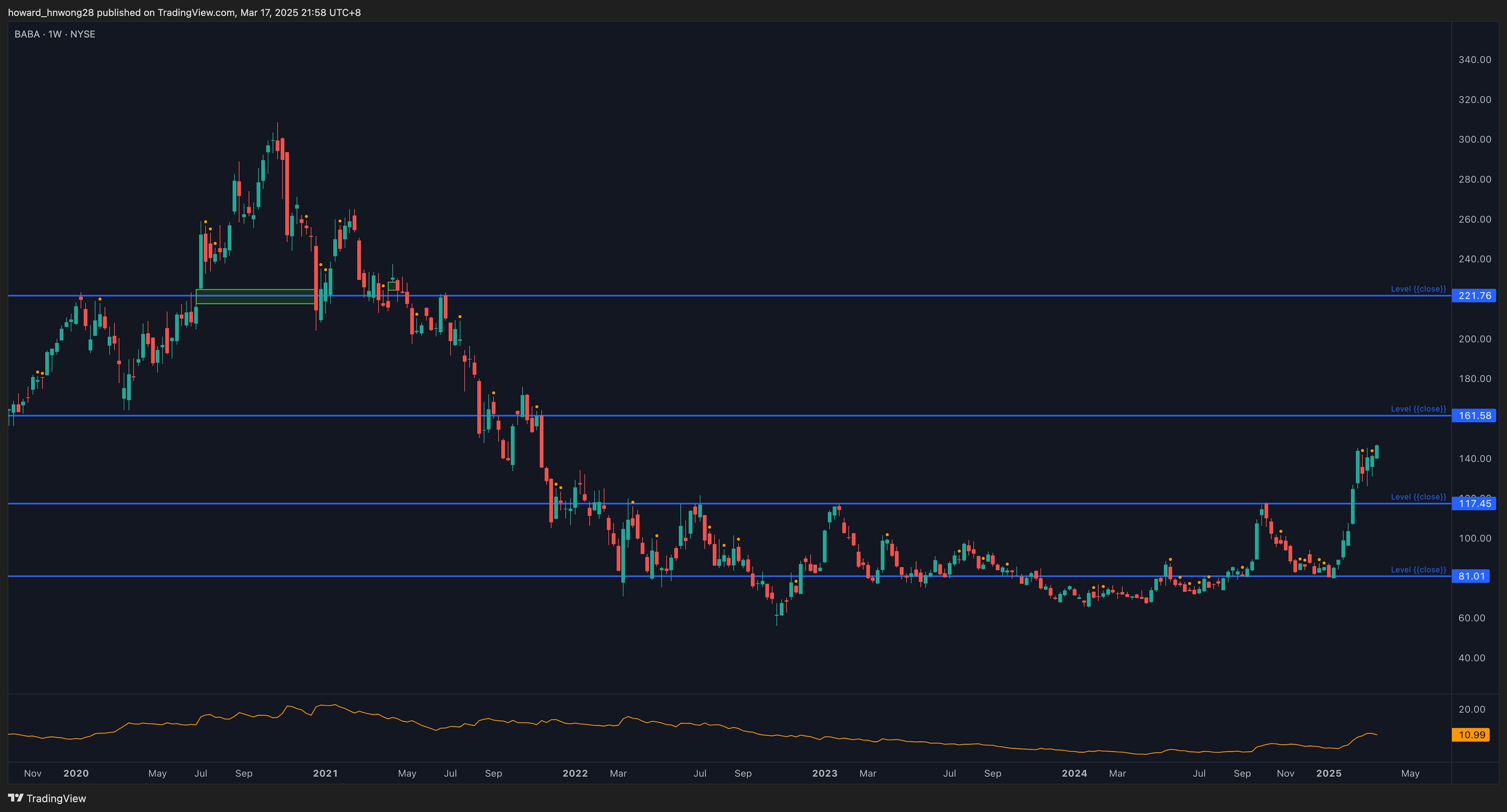Click the orange 10.99 indicator value label
This screenshot has height=812, width=1507.
pyautogui.click(x=1471, y=735)
